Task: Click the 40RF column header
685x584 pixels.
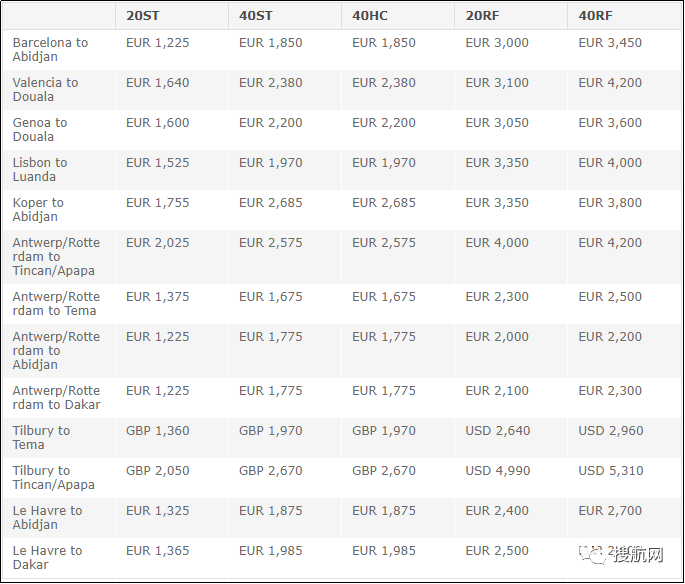Action: (596, 16)
